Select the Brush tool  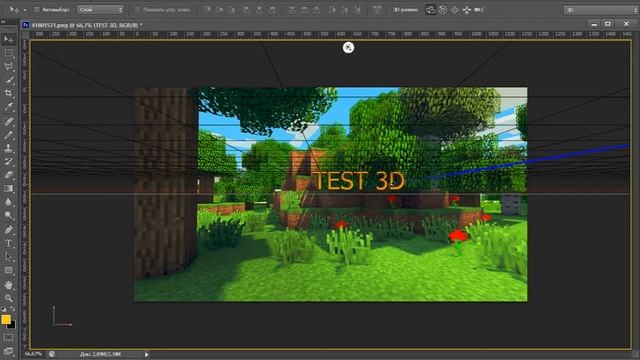(8, 135)
